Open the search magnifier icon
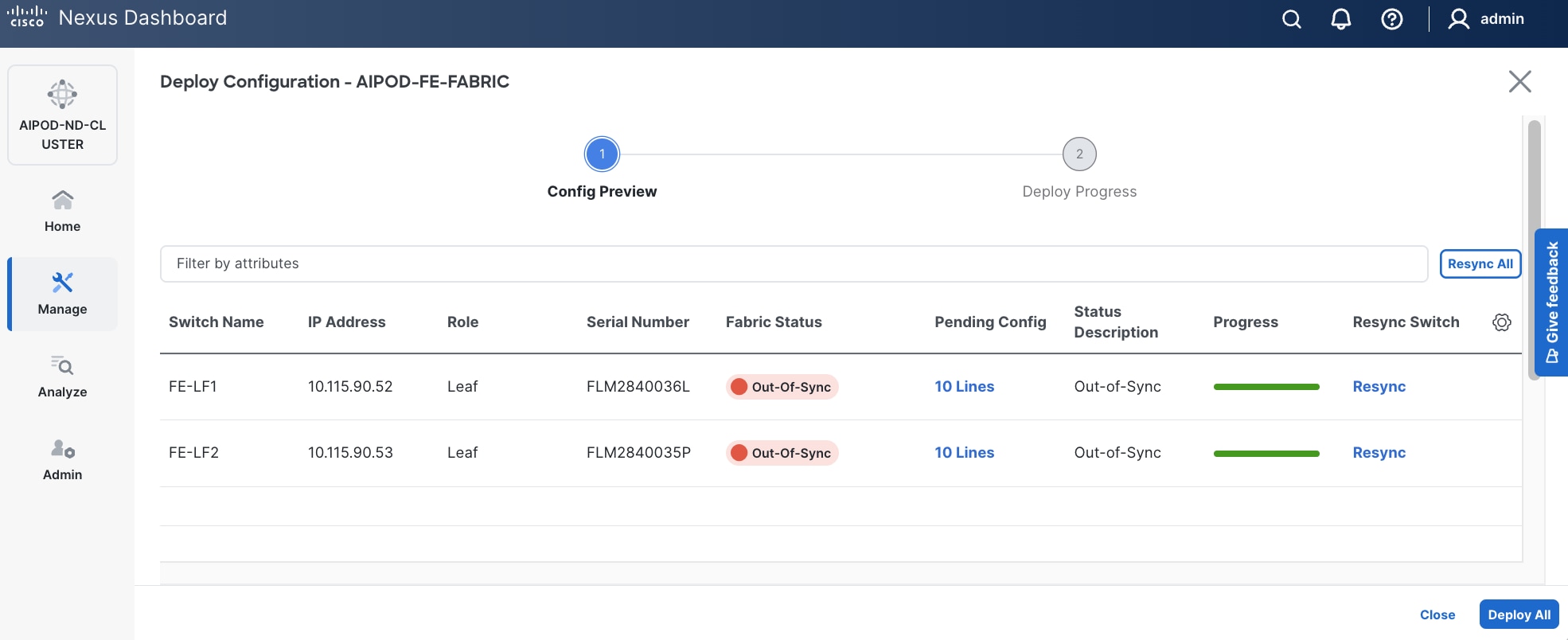1568x640 pixels. tap(1291, 19)
